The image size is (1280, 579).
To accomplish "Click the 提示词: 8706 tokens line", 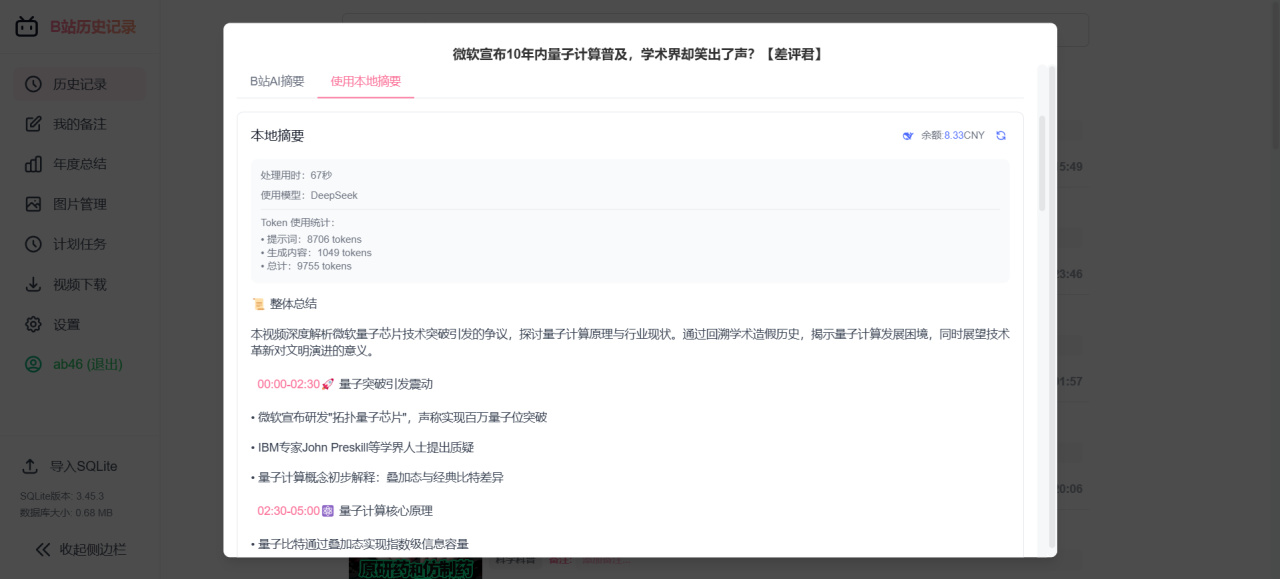I will [x=310, y=240].
